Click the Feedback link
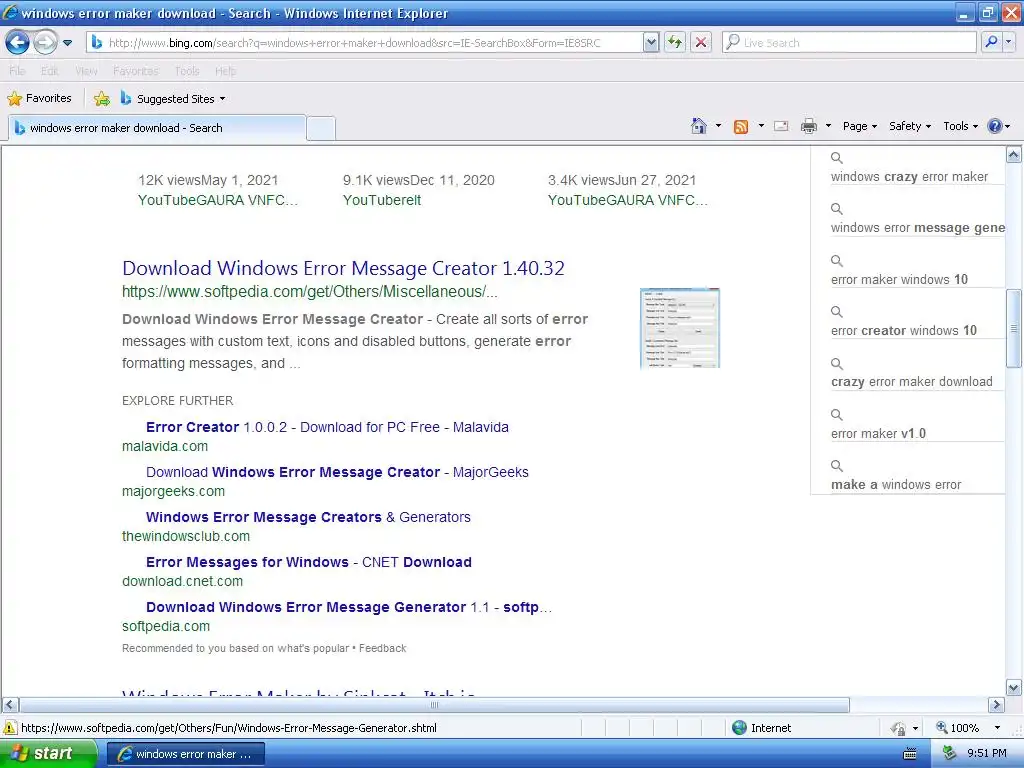Screen dimensions: 1024x768 383,648
